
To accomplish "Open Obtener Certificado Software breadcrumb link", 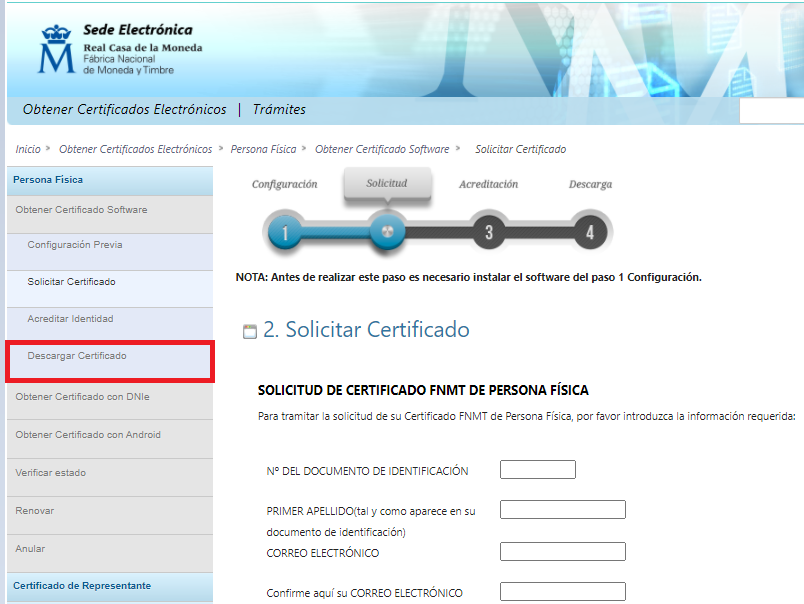I will pyautogui.click(x=382, y=149).
